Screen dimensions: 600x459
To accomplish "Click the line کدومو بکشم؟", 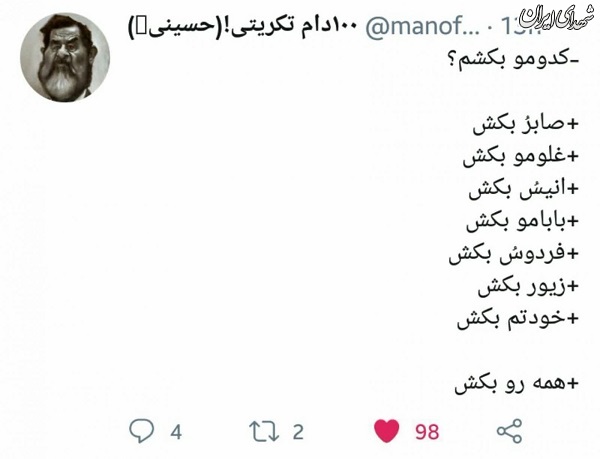I will [x=514, y=61].
